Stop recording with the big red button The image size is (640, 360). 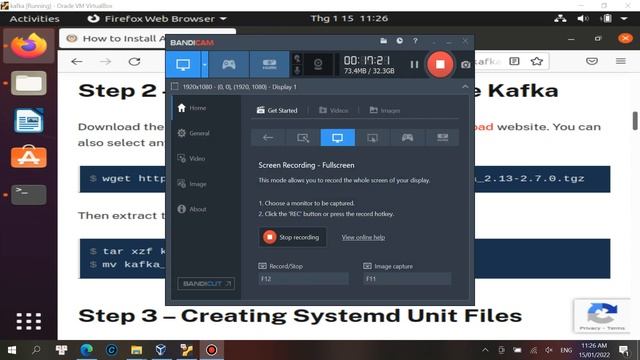pyautogui.click(x=440, y=64)
